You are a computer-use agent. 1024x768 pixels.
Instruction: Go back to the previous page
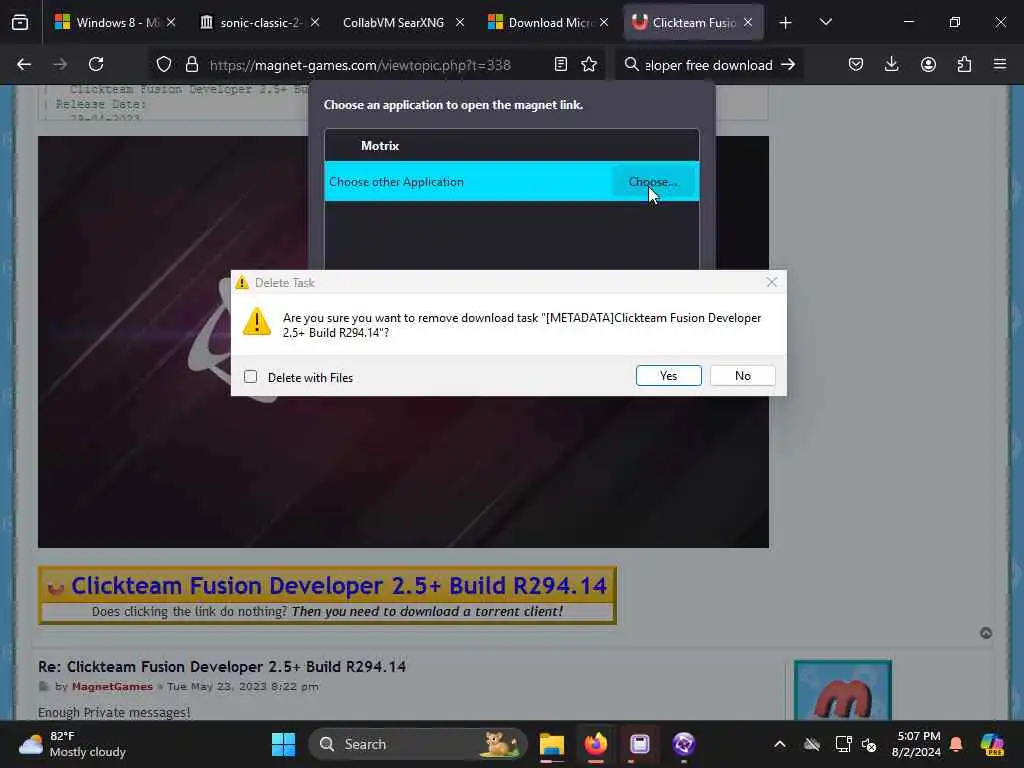24,64
